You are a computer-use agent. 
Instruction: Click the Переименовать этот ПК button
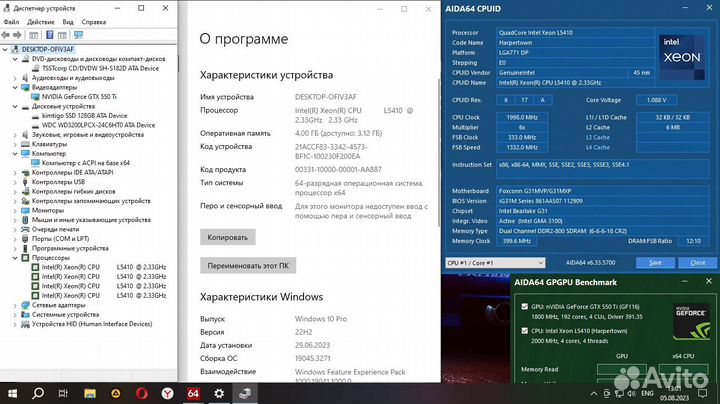248,266
